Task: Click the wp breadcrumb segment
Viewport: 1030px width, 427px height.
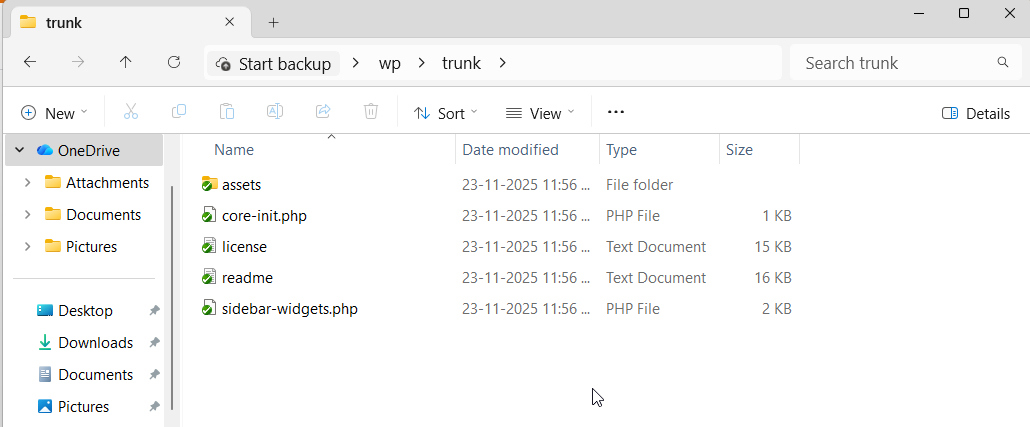Action: [x=390, y=63]
